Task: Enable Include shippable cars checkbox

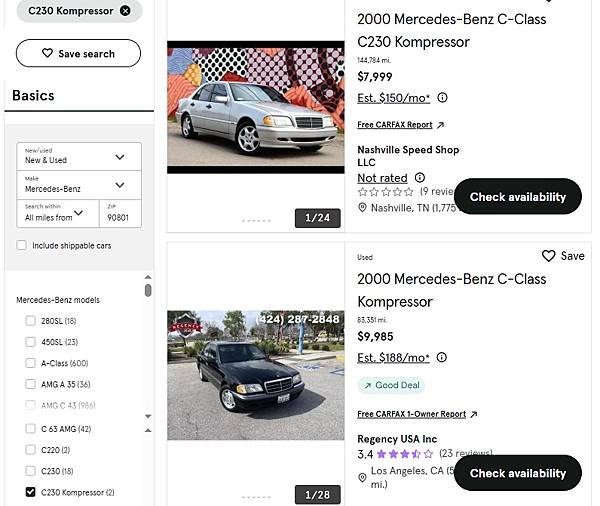Action: point(21,245)
